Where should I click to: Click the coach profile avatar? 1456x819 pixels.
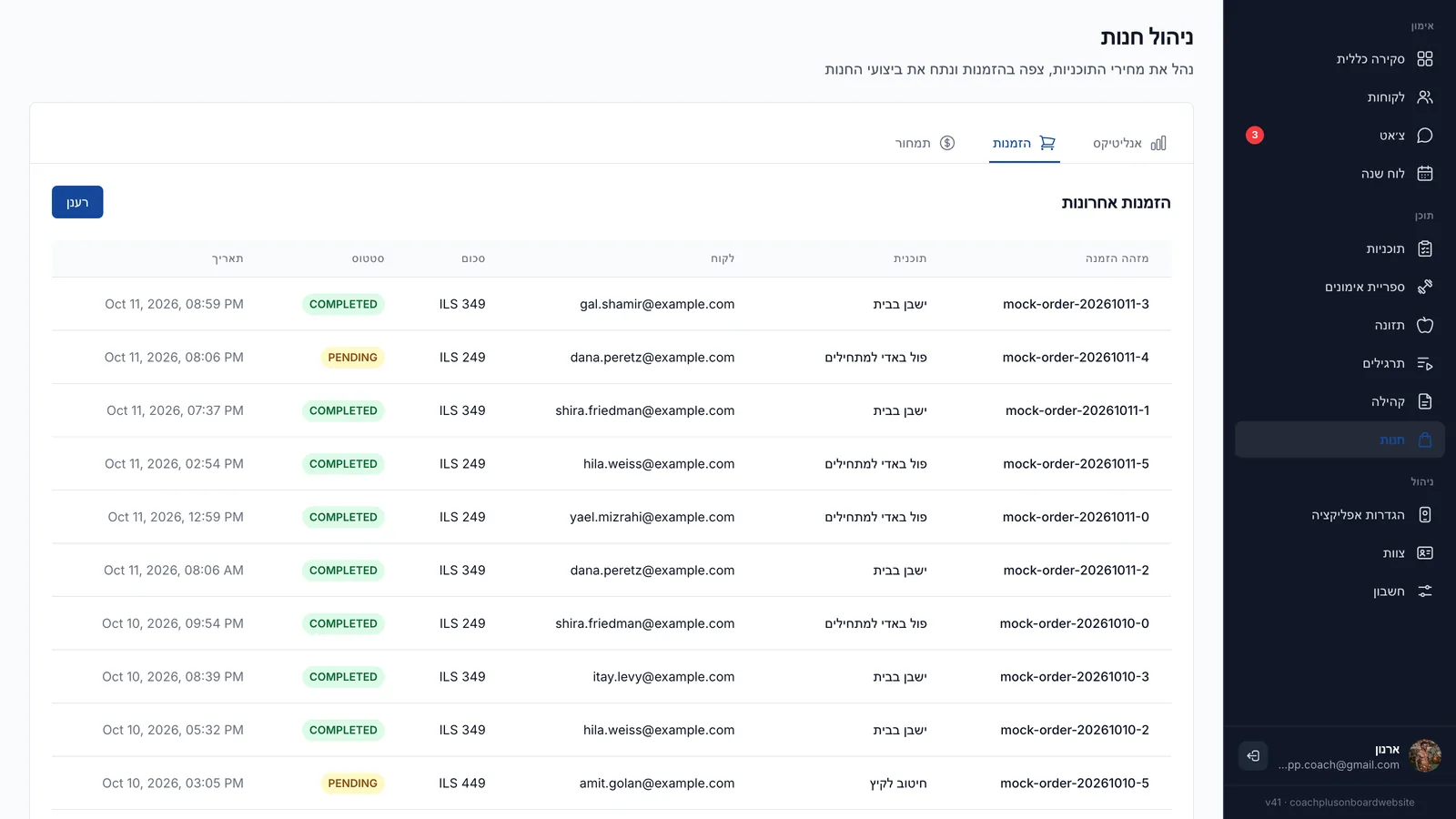tap(1425, 755)
